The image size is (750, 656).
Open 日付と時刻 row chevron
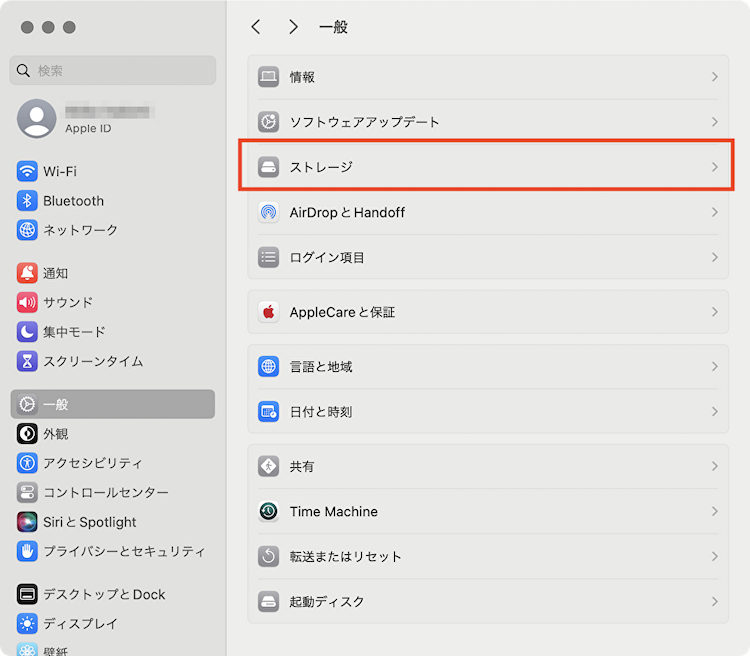(x=715, y=411)
